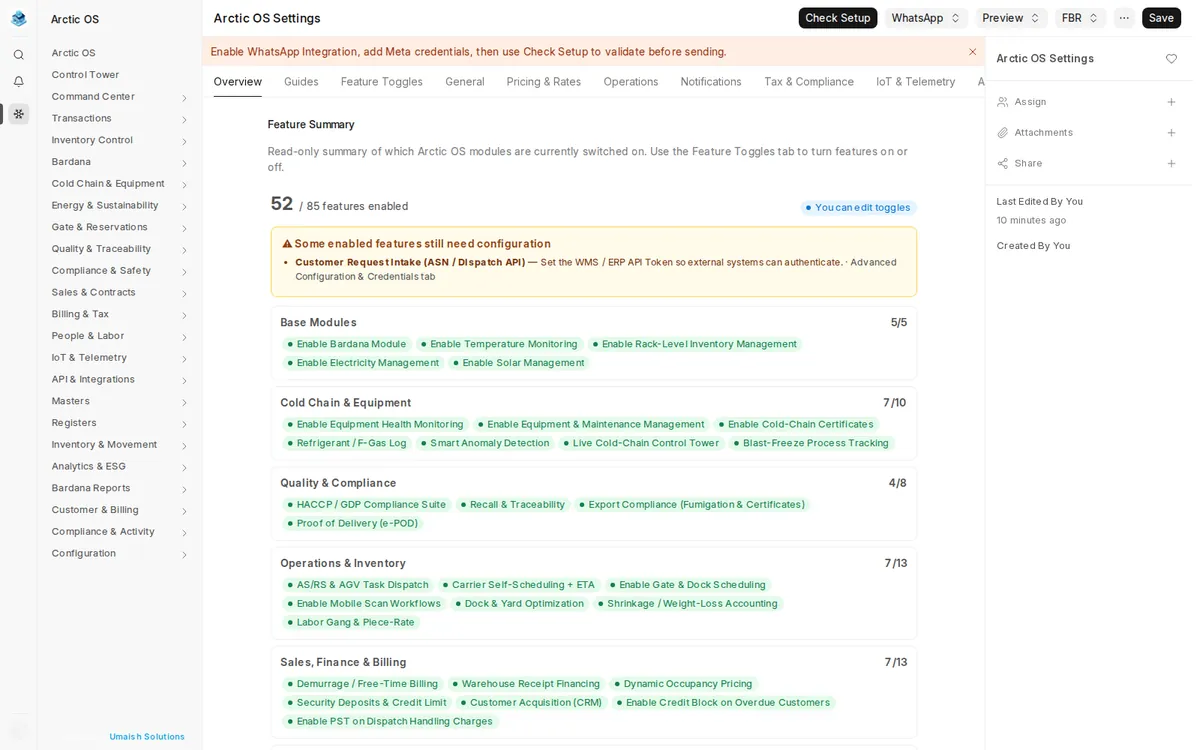Switch to the Overview tab

tap(237, 82)
